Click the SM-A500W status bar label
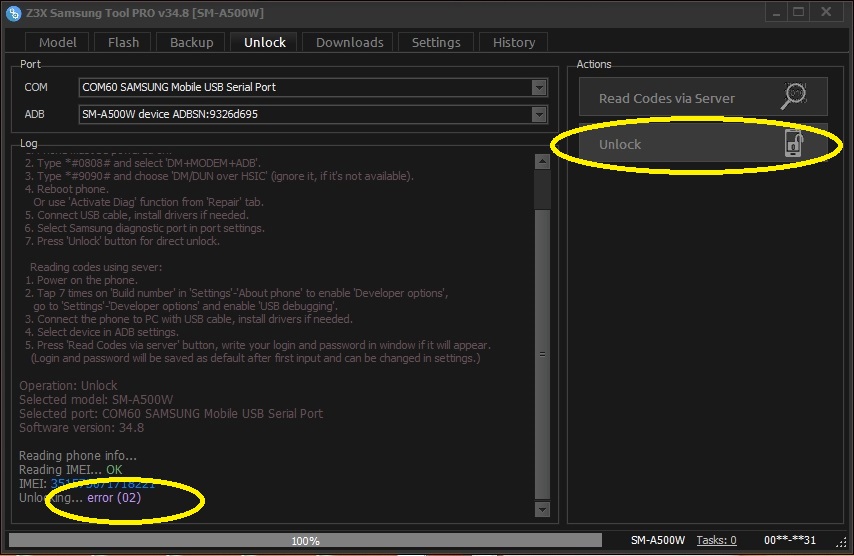Viewport: 854px width, 556px height. tap(657, 540)
